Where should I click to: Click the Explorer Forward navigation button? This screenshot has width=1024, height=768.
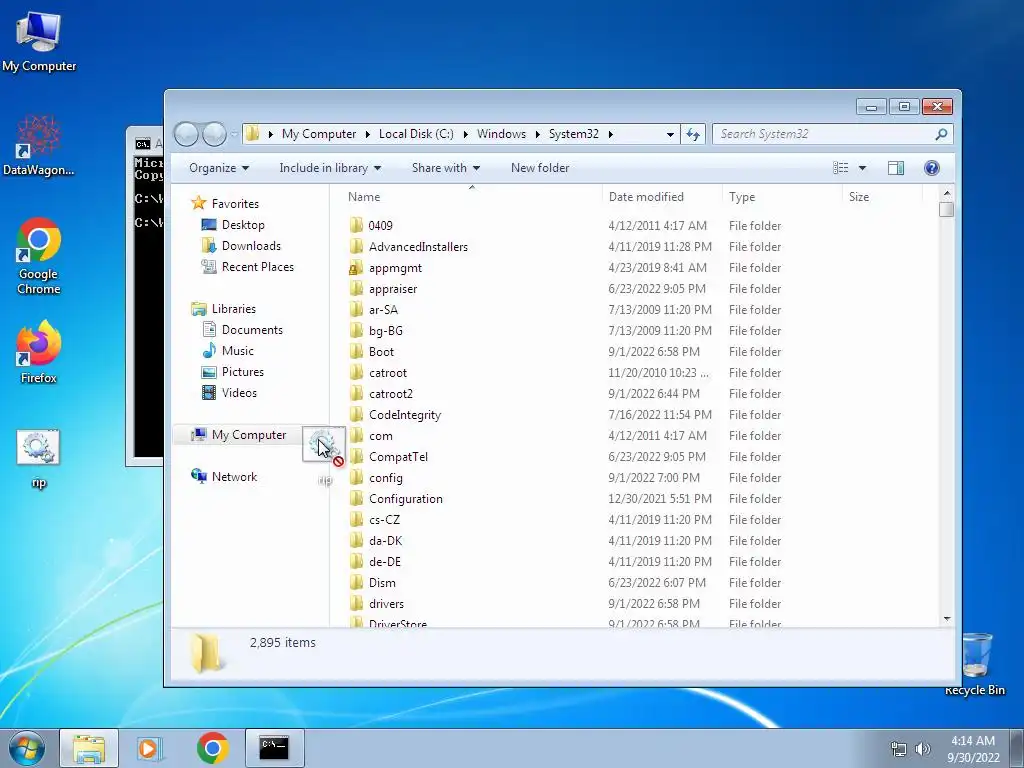[214, 134]
